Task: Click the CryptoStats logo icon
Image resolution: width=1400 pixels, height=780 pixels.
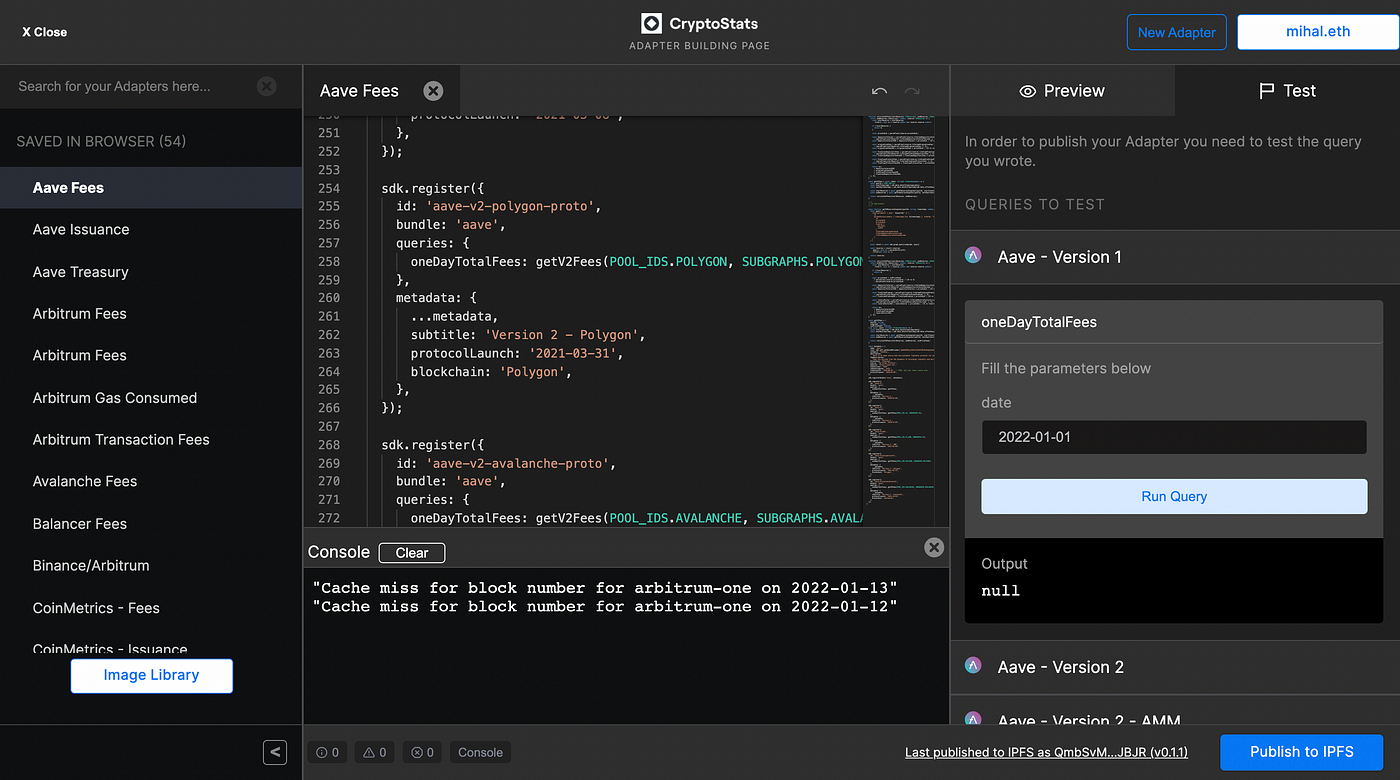Action: coord(651,23)
